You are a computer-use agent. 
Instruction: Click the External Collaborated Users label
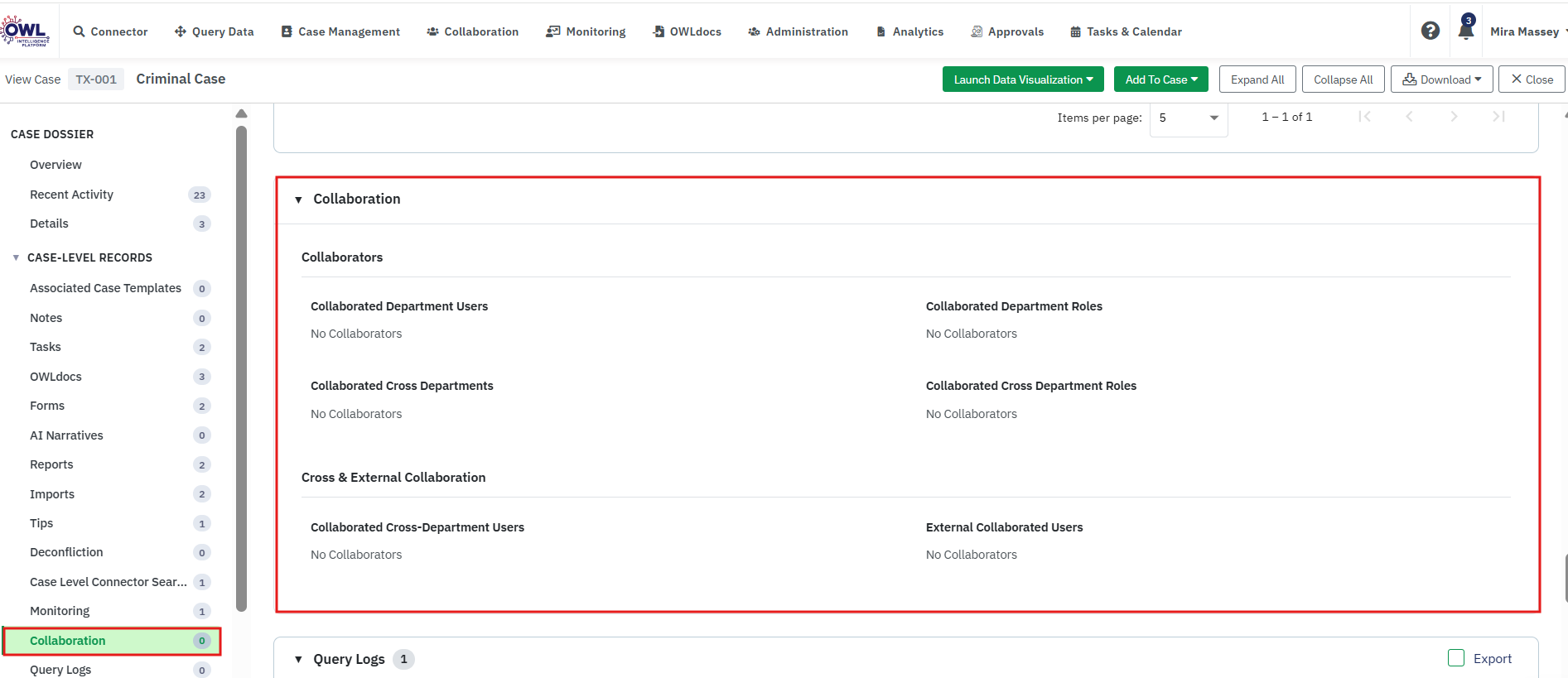1004,527
